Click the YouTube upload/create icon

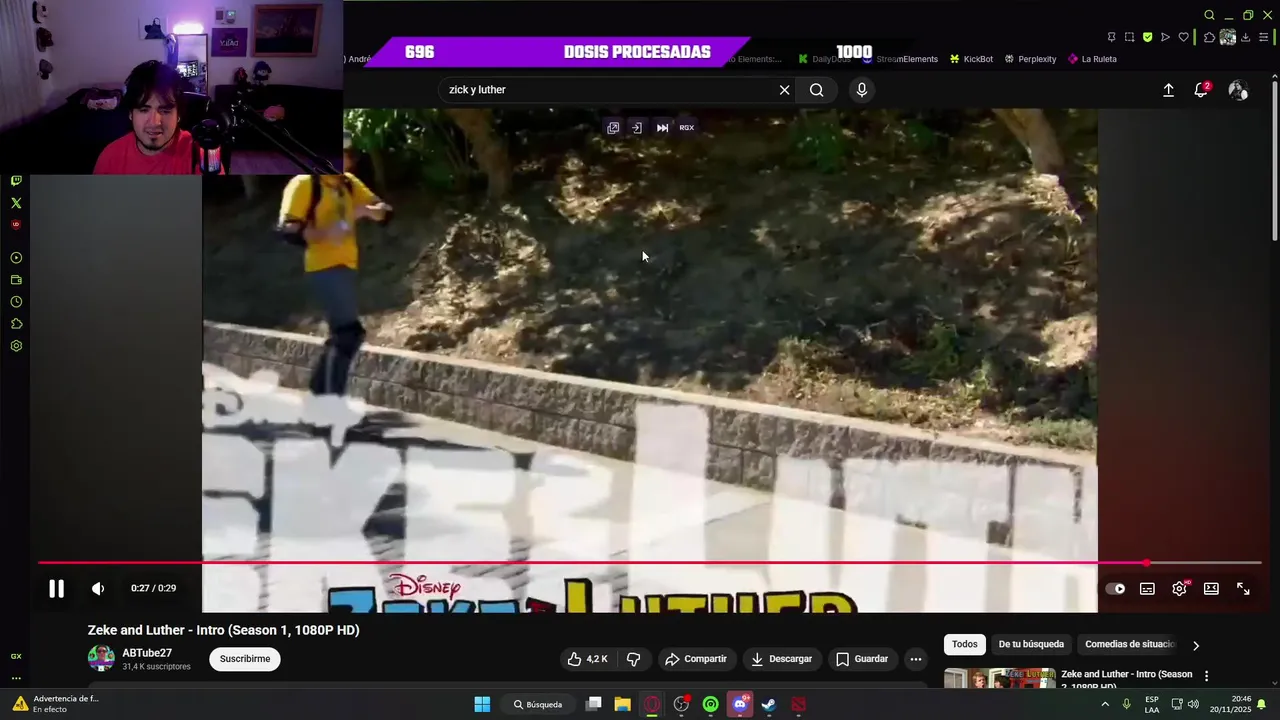pos(1168,90)
